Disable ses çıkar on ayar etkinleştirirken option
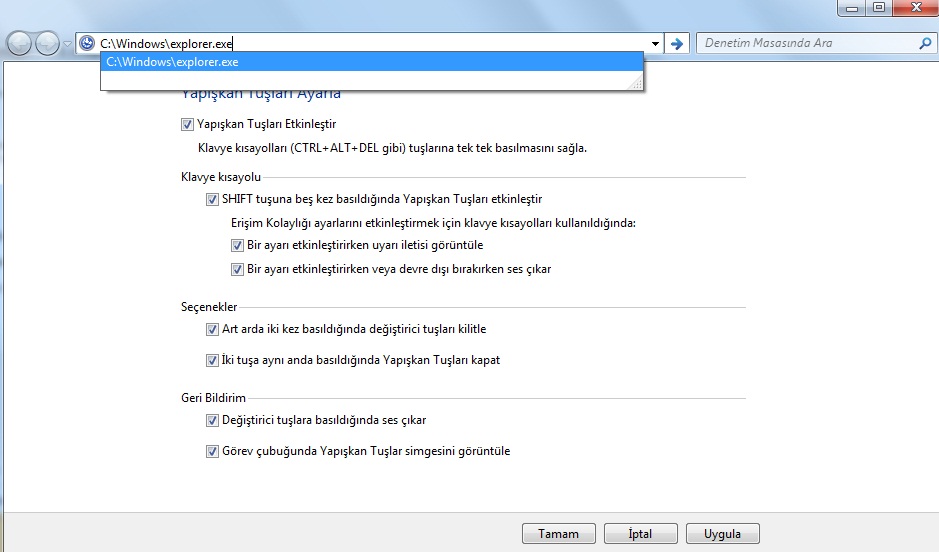The image size is (939, 552). 237,269
